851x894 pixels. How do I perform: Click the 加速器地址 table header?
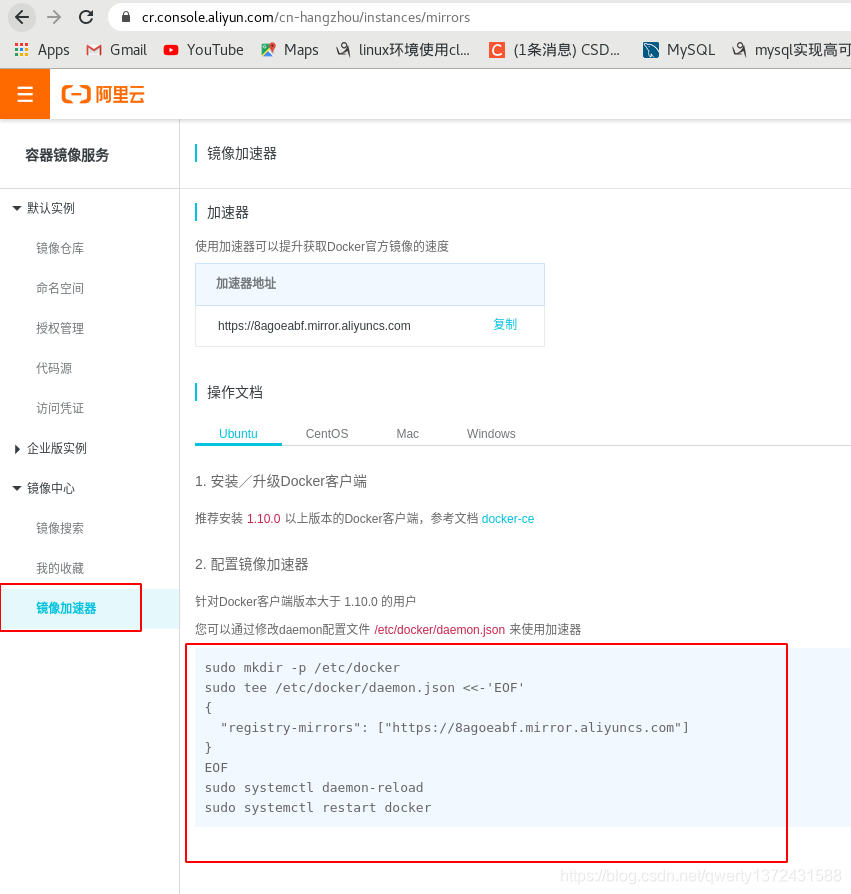pos(370,284)
